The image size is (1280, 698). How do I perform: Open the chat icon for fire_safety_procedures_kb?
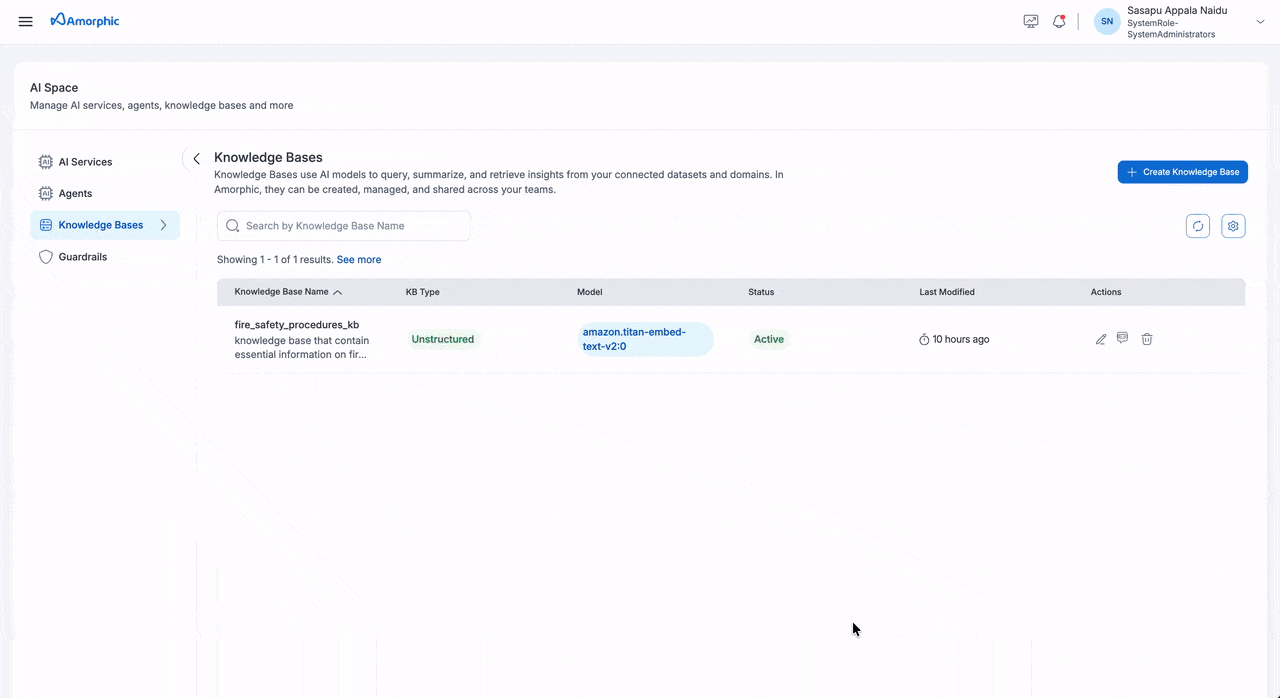pyautogui.click(x=1122, y=339)
